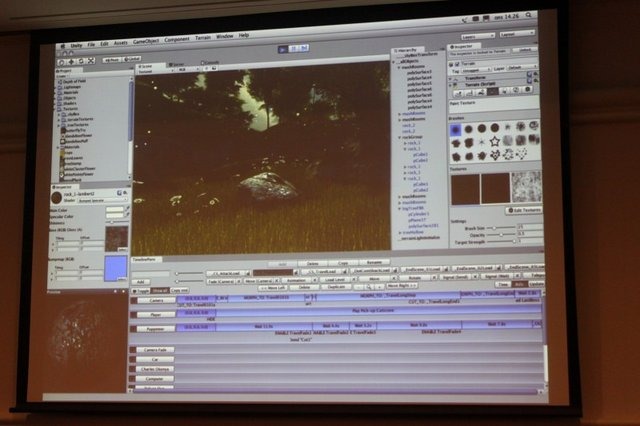This screenshot has height=426, width=640.
Task: Collapse the top mushRooms hierarchy group
Action: click(x=400, y=67)
